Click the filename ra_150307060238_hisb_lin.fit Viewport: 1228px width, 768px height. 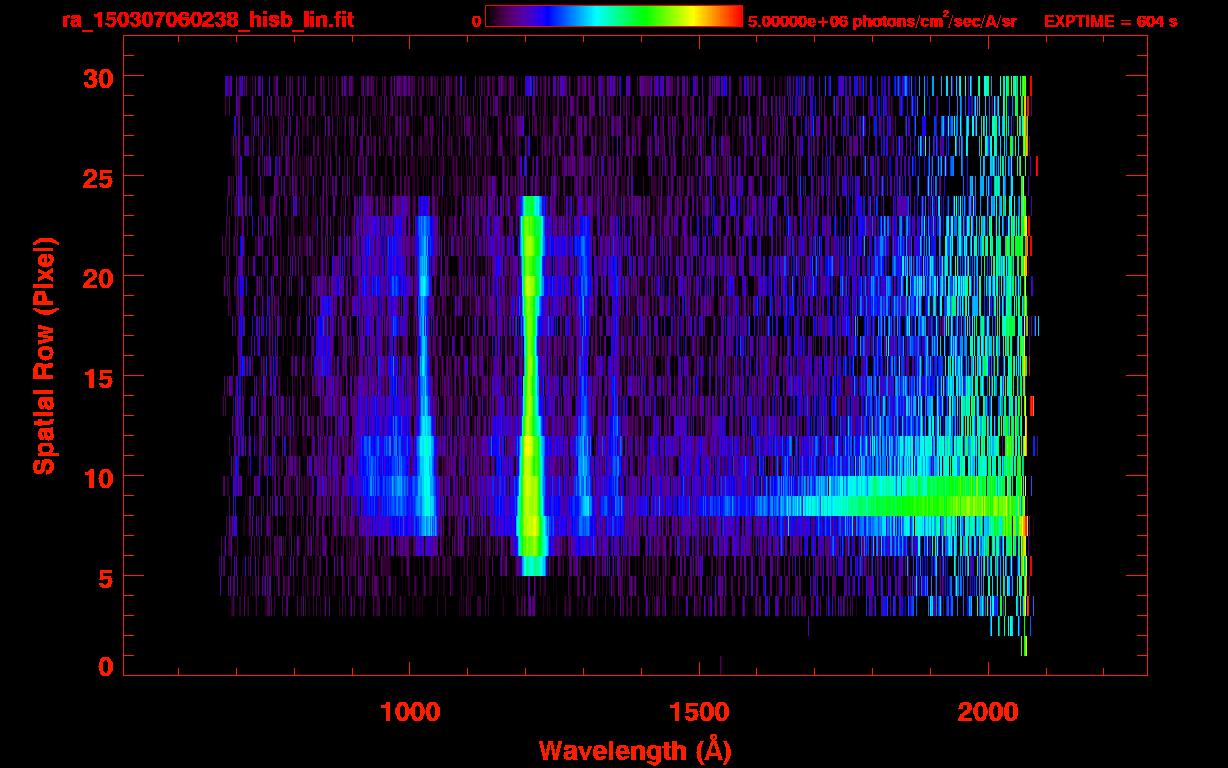[207, 20]
